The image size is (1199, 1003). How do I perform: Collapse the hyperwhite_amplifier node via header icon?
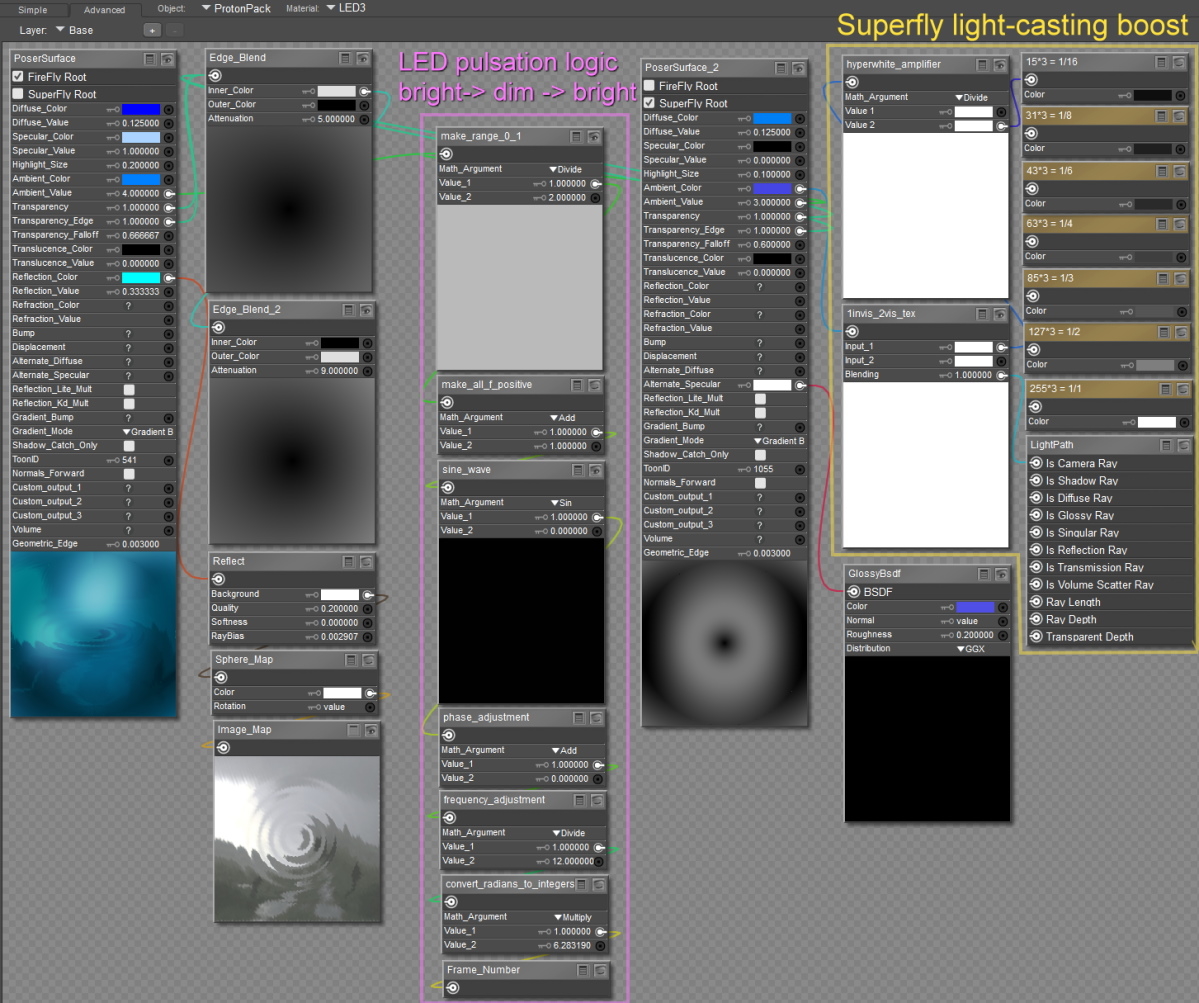click(982, 65)
